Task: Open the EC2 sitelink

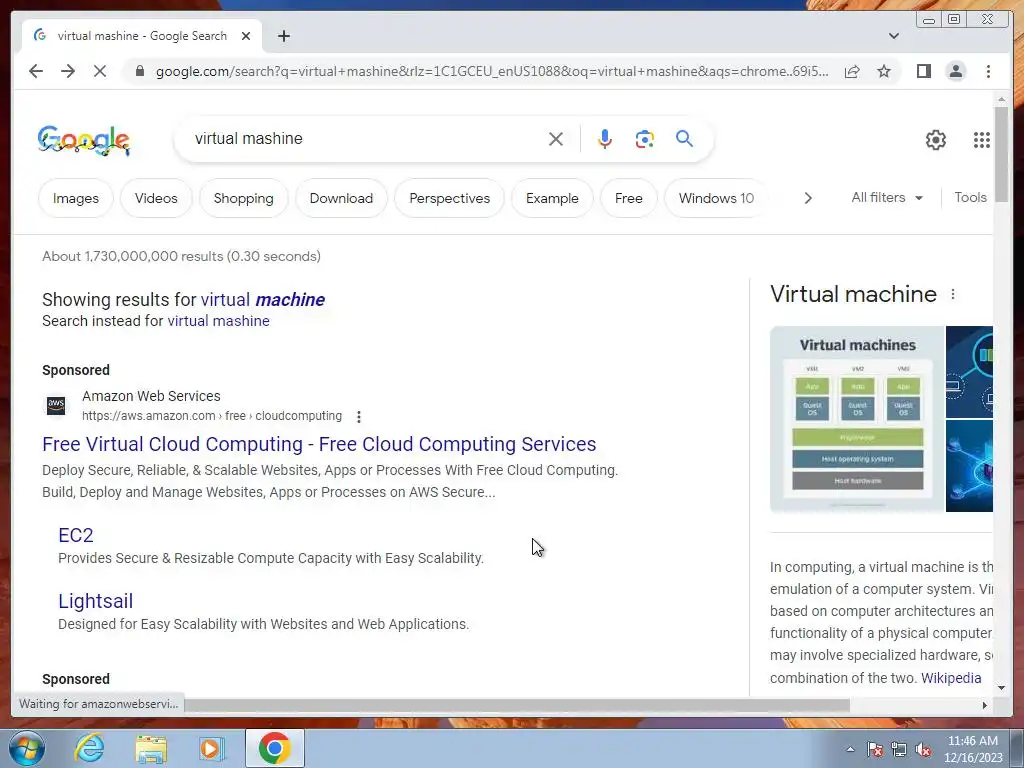Action: point(76,535)
